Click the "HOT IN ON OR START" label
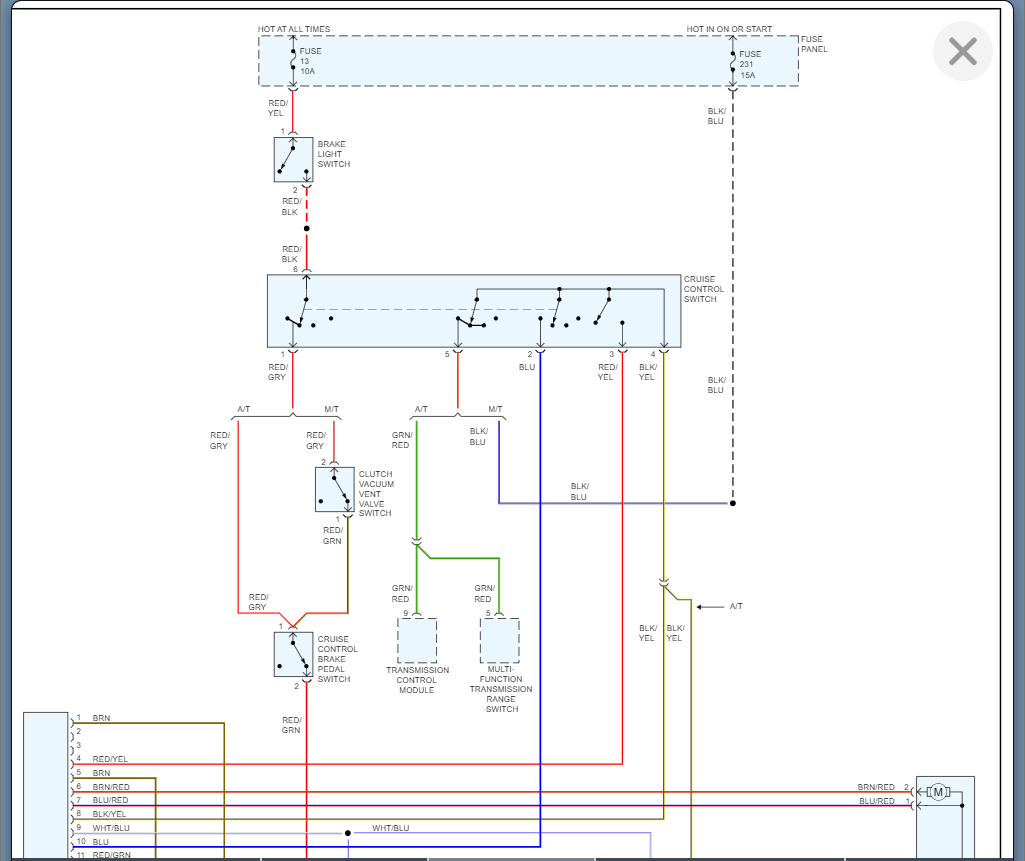The image size is (1025, 861). [x=729, y=29]
